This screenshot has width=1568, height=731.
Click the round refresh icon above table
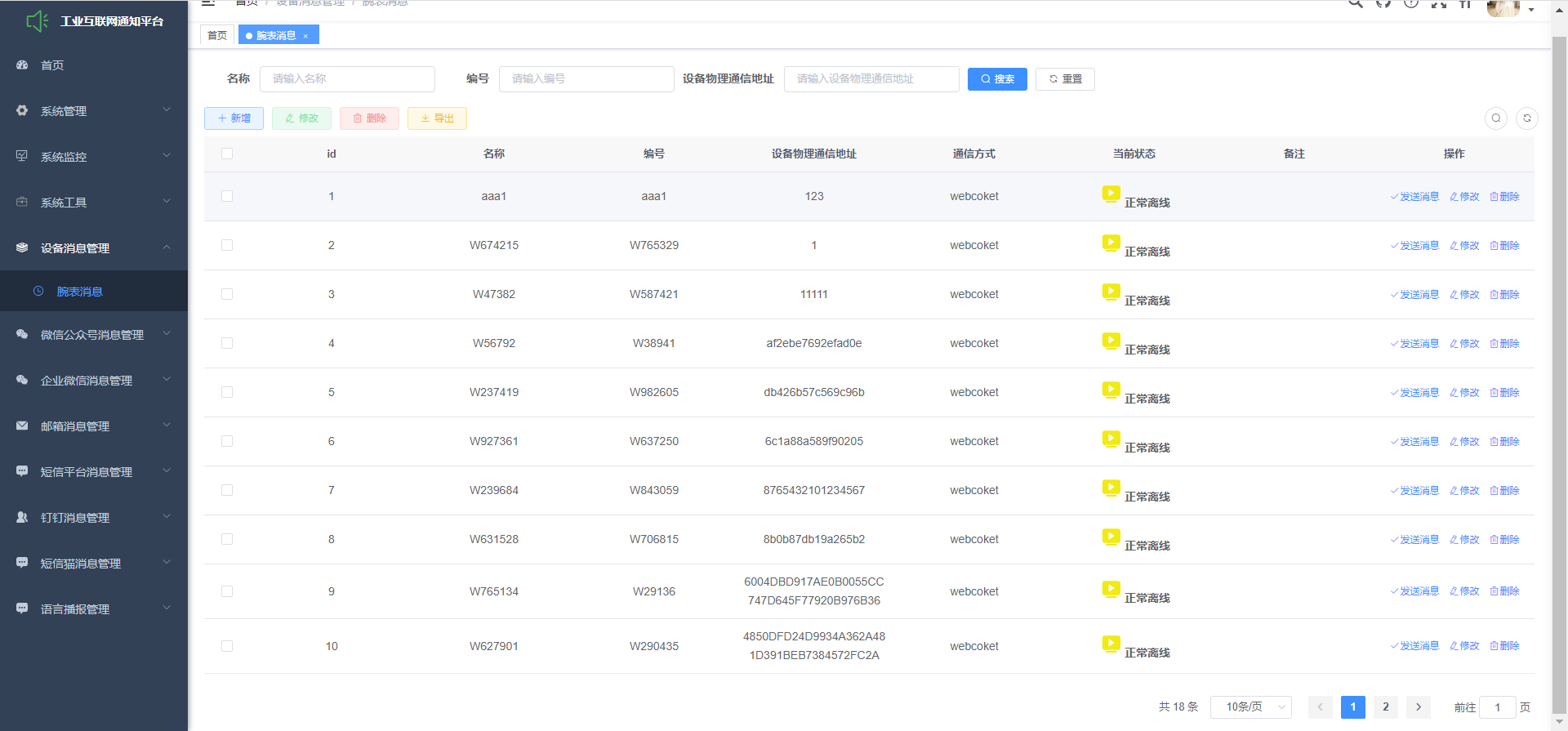[x=1527, y=118]
